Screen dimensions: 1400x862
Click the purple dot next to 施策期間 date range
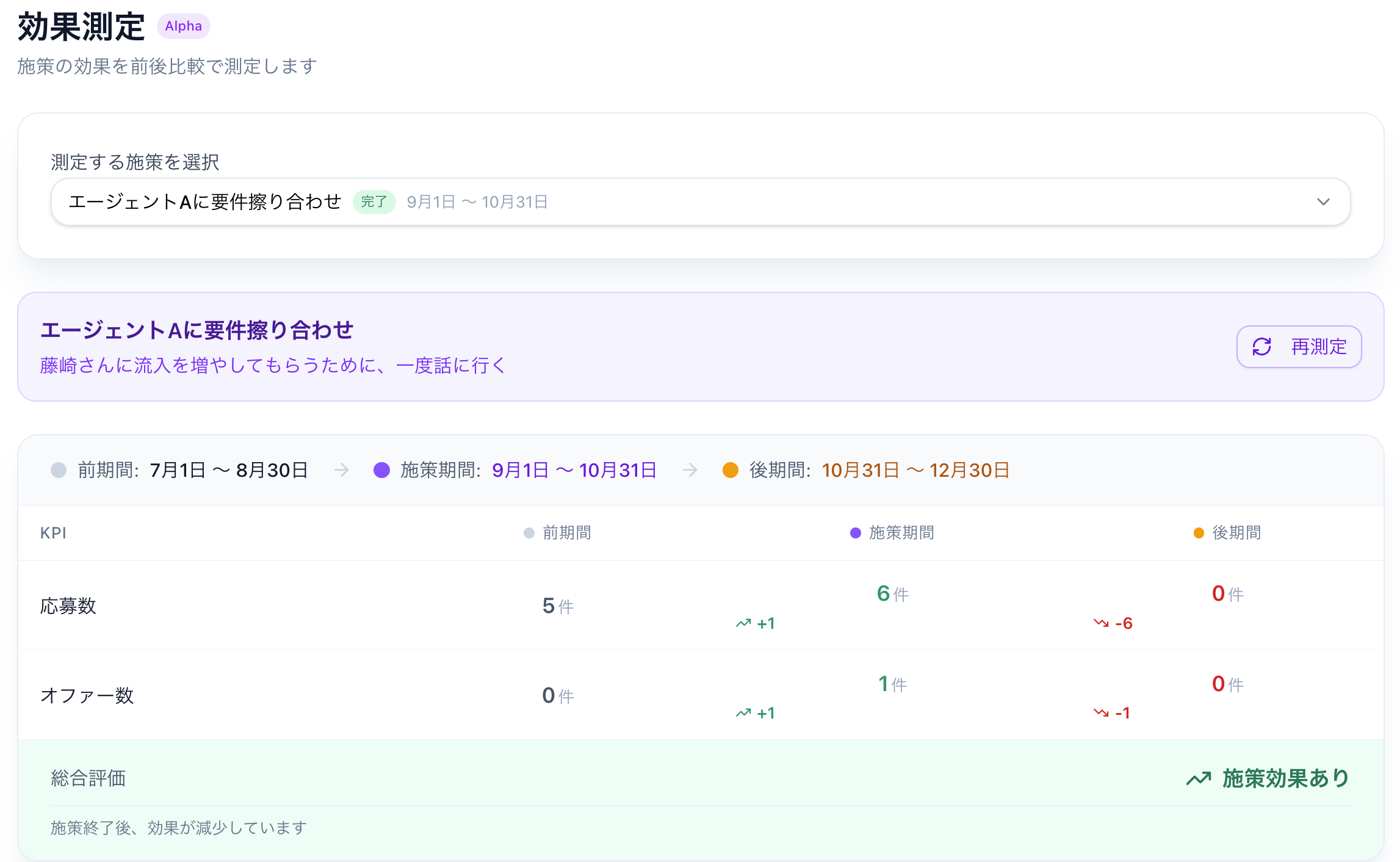click(381, 470)
